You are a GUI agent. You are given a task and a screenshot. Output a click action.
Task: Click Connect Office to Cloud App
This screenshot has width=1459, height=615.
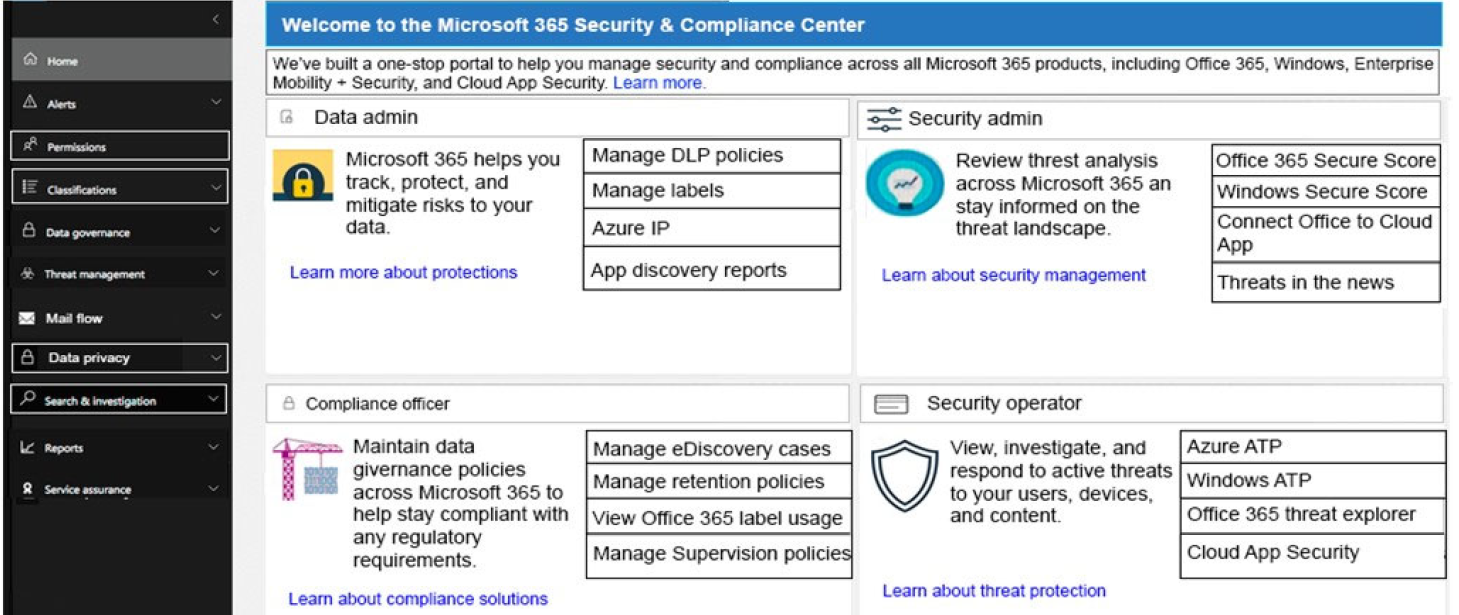pyautogui.click(x=1326, y=234)
